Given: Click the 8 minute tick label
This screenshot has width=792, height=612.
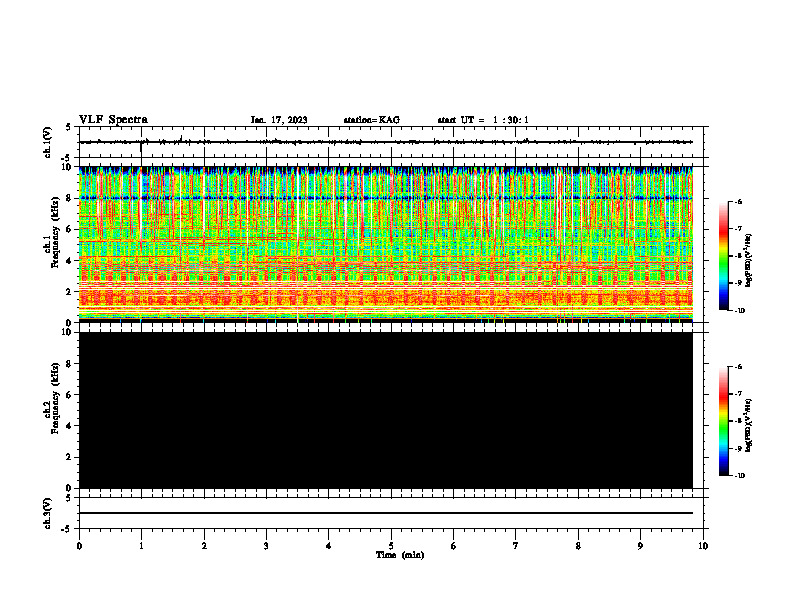Looking at the screenshot, I should coord(578,546).
